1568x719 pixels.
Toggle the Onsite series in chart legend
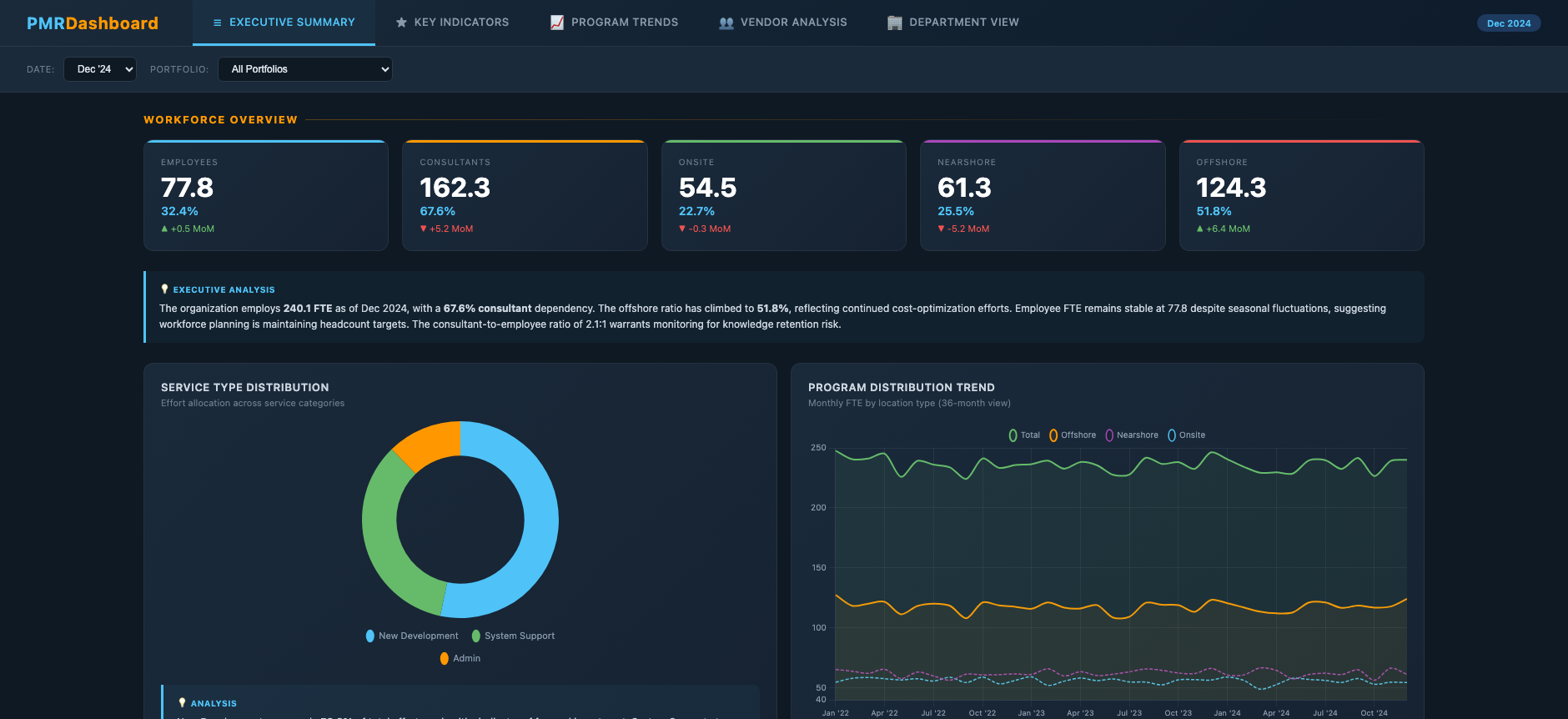click(x=1186, y=435)
